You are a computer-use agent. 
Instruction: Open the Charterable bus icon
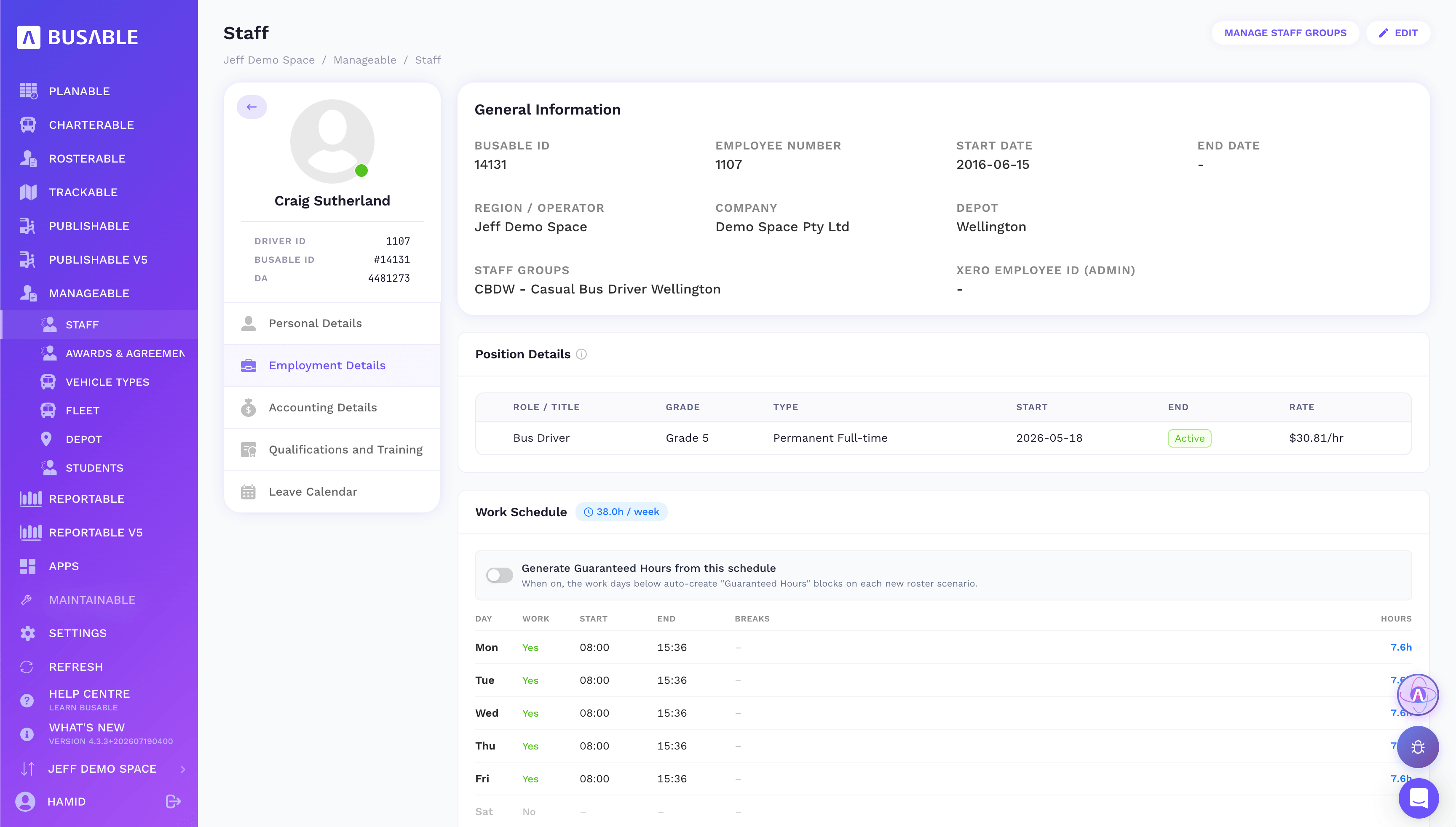point(28,124)
